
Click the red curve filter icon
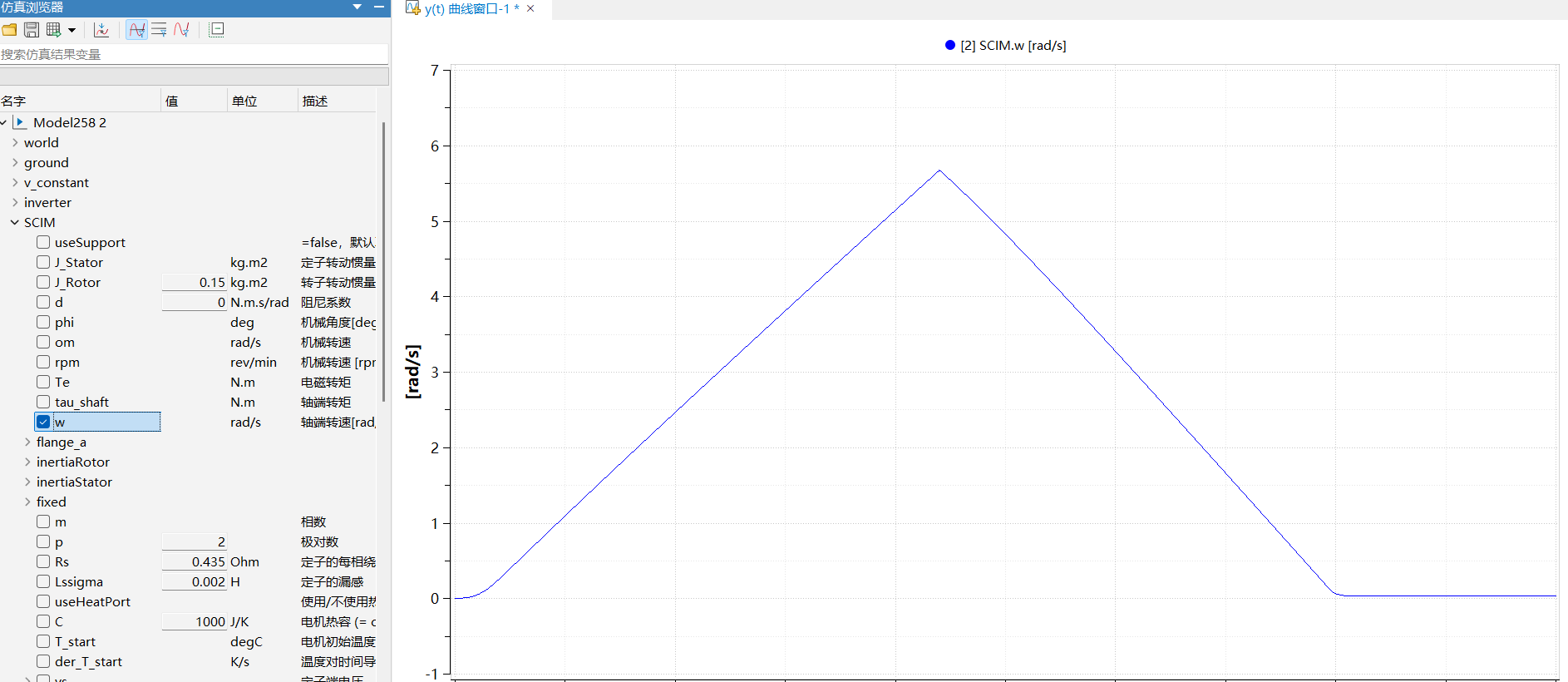(181, 30)
